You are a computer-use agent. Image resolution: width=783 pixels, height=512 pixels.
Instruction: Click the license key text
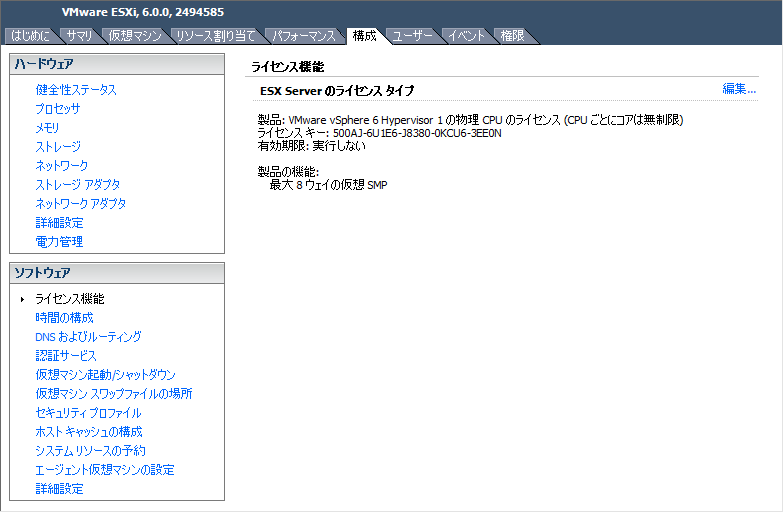pos(380,133)
